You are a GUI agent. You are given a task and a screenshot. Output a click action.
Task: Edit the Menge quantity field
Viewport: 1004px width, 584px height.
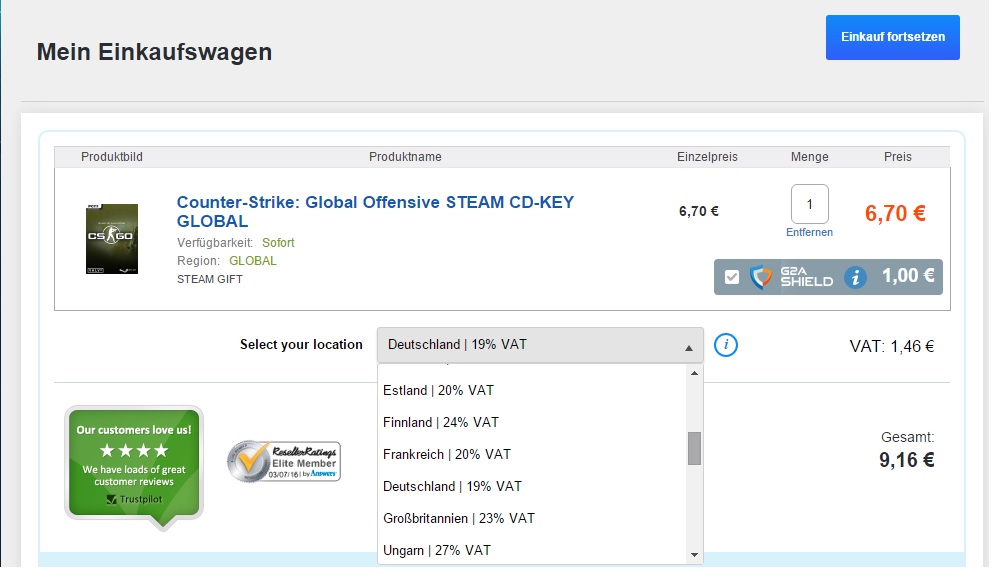[x=809, y=204]
